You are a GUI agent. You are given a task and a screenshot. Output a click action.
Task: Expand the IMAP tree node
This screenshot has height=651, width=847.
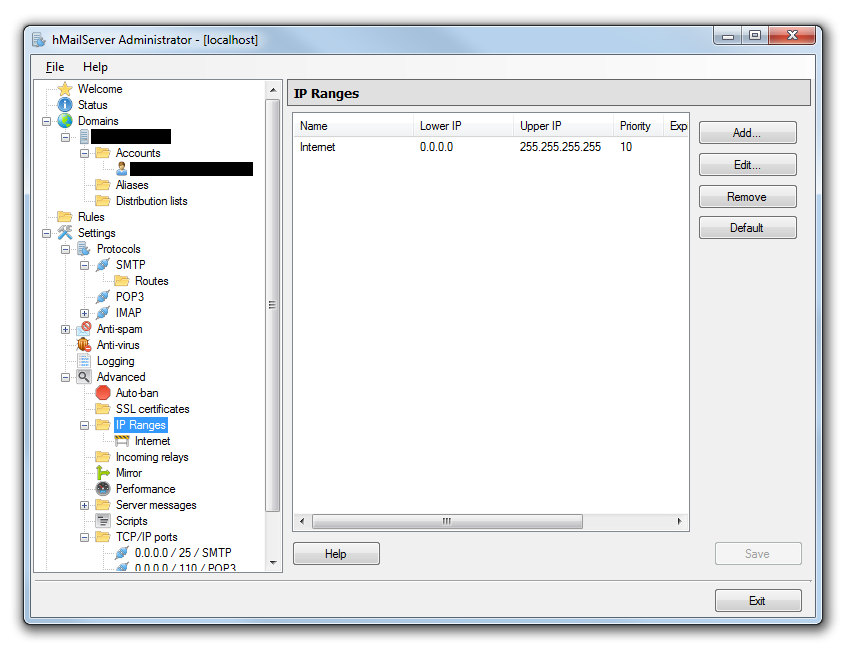[85, 313]
